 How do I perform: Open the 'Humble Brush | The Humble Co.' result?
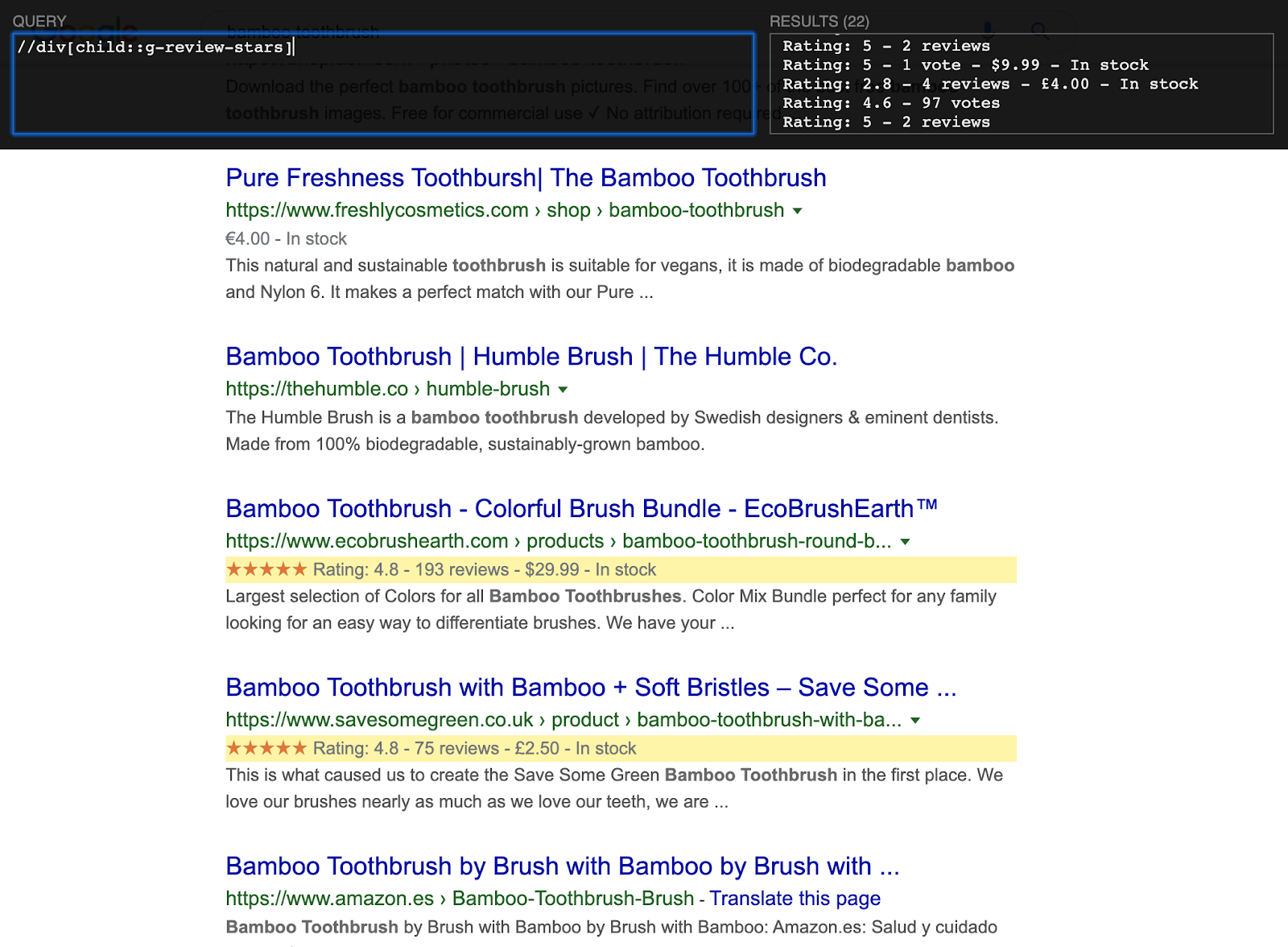click(x=531, y=356)
